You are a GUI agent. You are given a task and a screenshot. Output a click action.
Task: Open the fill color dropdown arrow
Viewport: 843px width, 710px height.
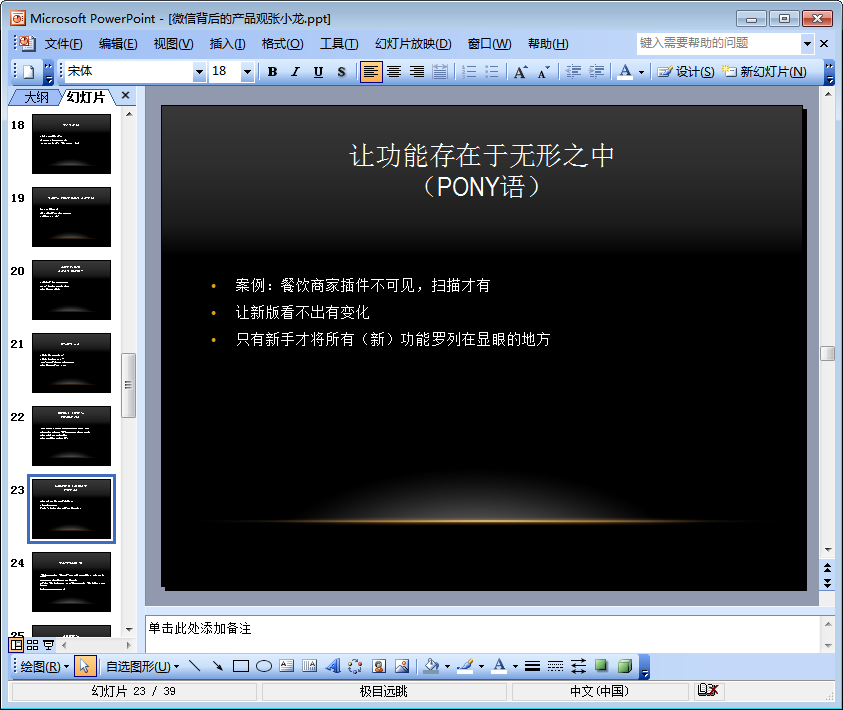point(447,667)
